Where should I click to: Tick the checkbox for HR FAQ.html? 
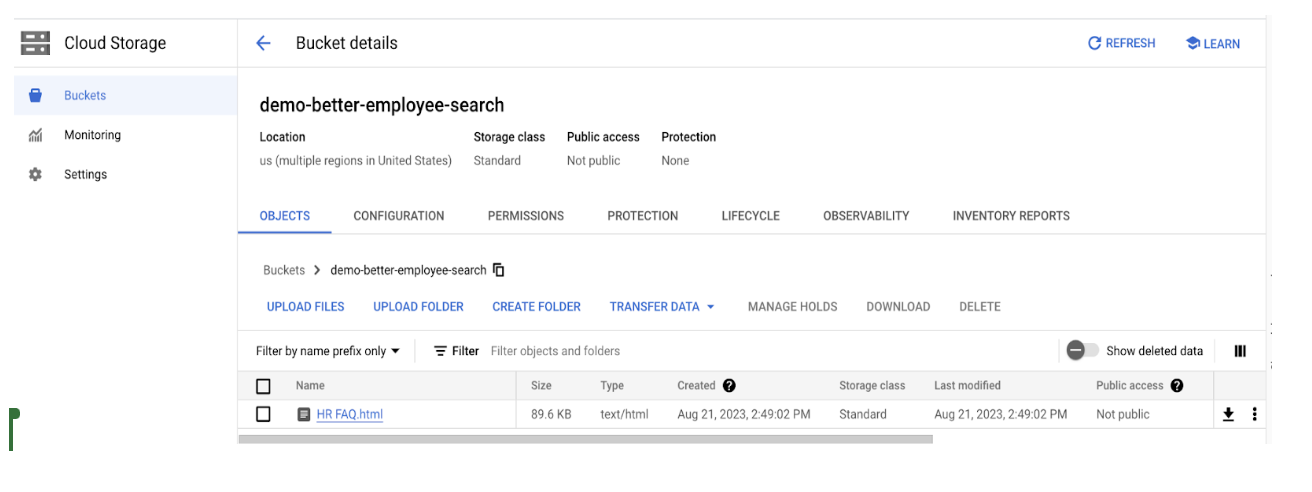(263, 414)
